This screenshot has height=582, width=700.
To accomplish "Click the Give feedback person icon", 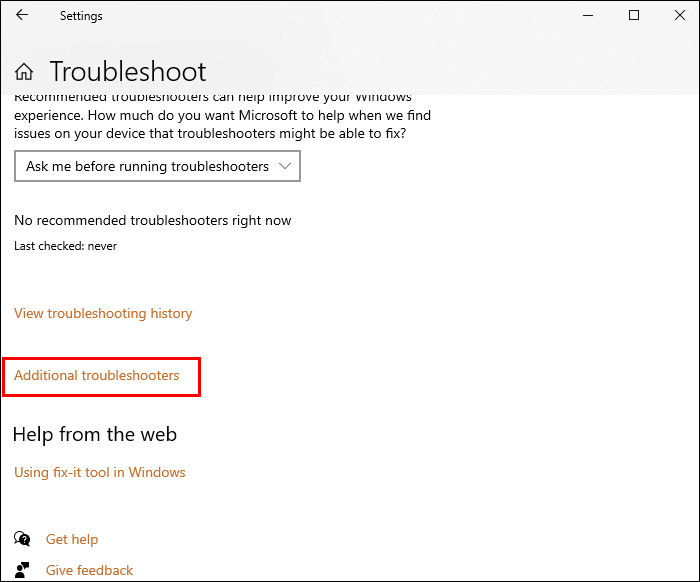I will 23,570.
